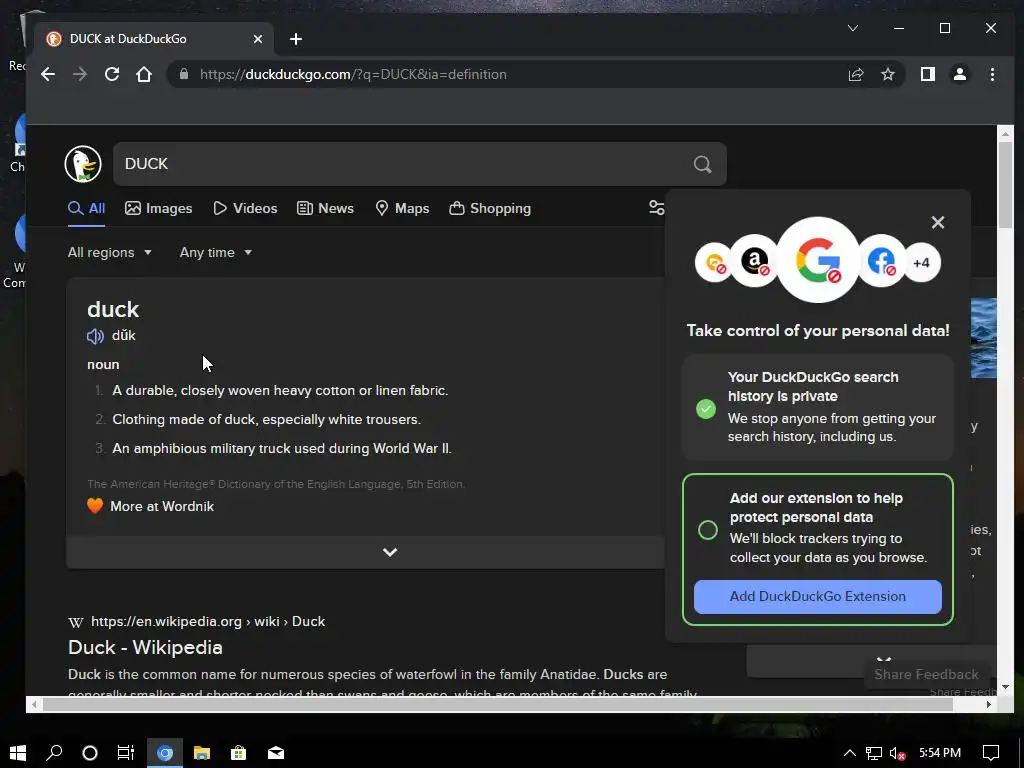Open More at Wordnik link

[x=162, y=507]
